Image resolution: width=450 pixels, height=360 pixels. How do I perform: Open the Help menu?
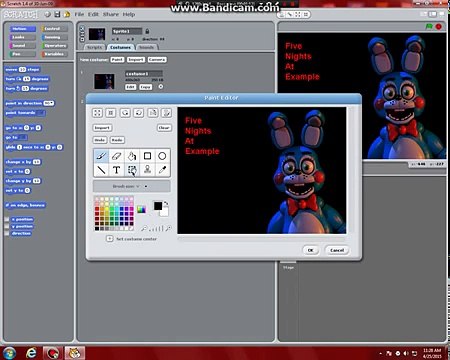point(129,14)
